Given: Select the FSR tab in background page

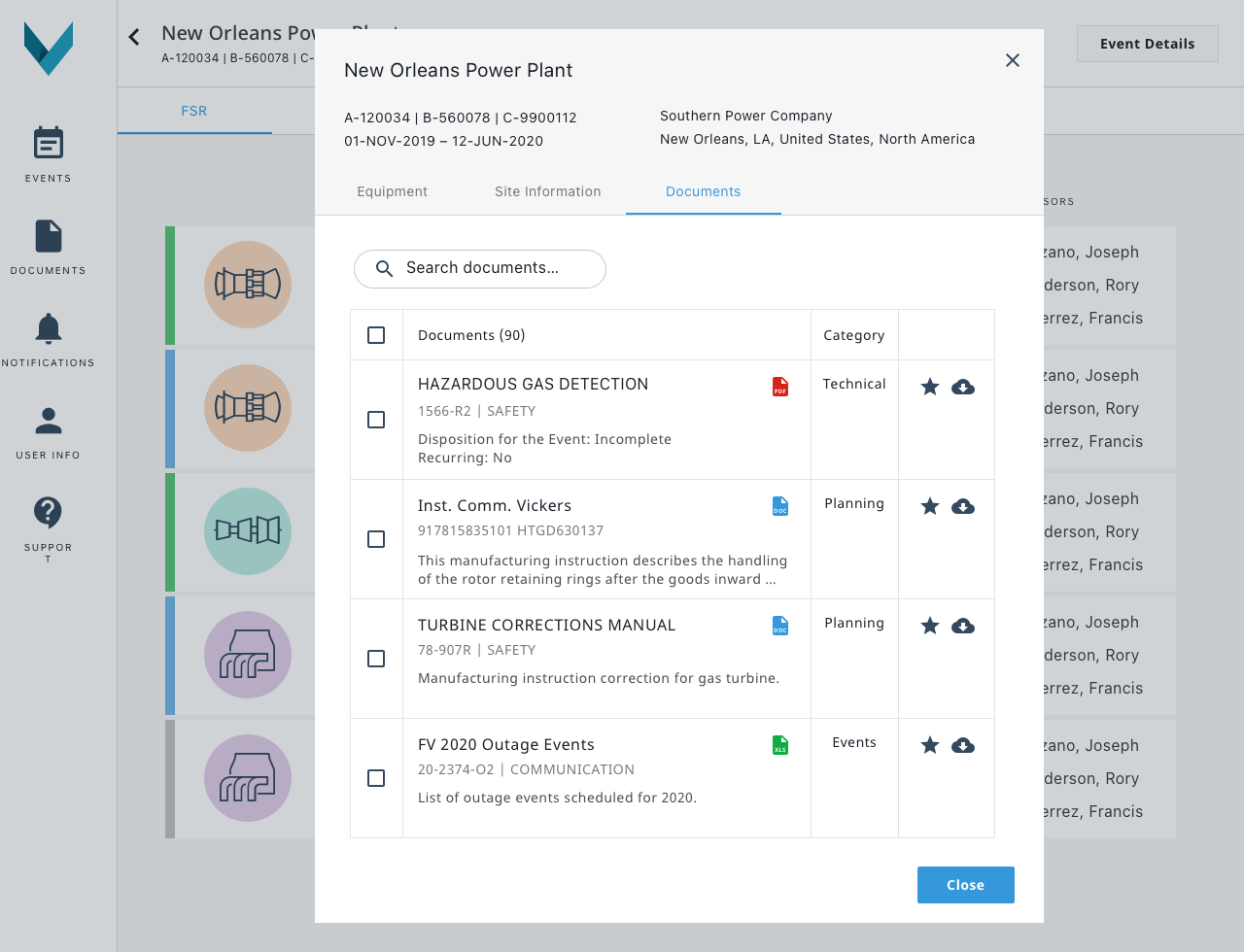Looking at the screenshot, I should click(x=194, y=111).
